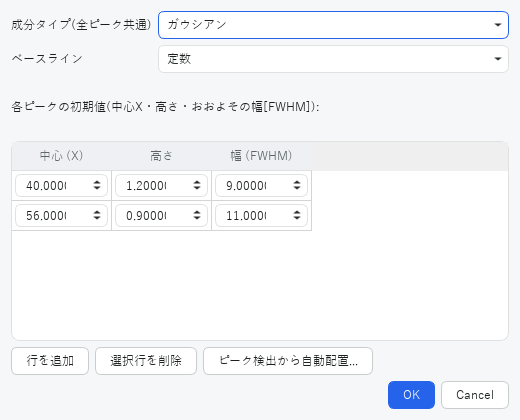Open the 成分タイプ dropdown showing ガウシアン
Viewport: 520px width, 420px height.
click(333, 25)
